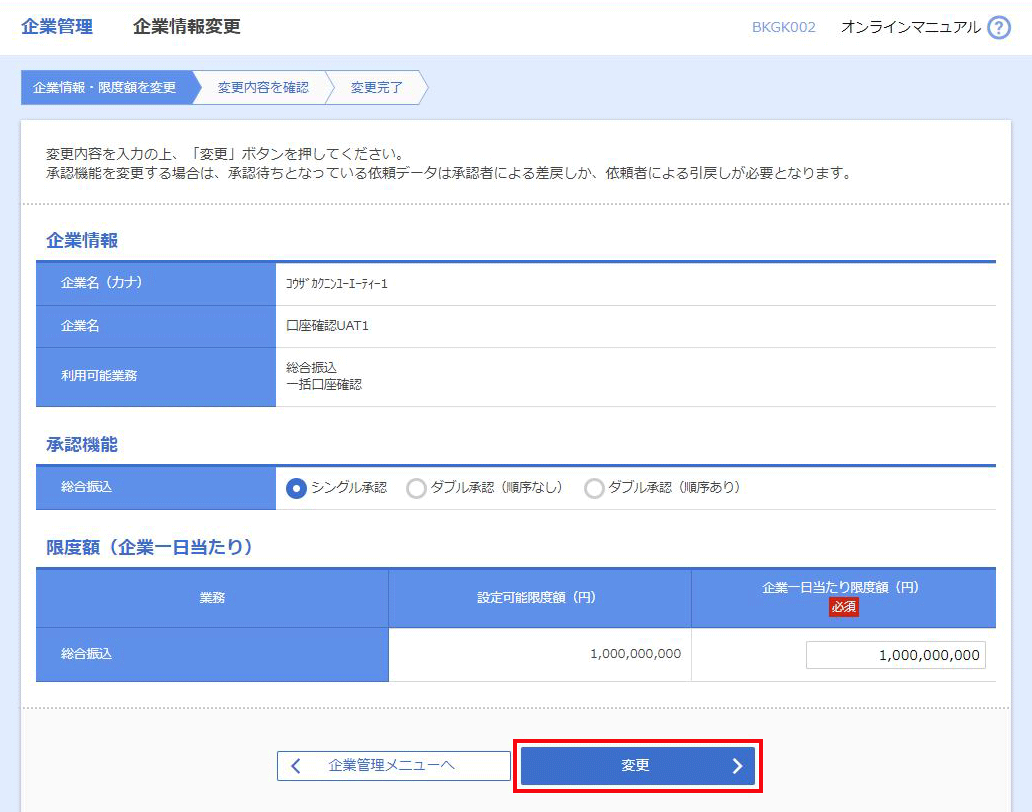Click the 変更完了 step indicator
The width and height of the screenshot is (1032, 812).
[377, 88]
